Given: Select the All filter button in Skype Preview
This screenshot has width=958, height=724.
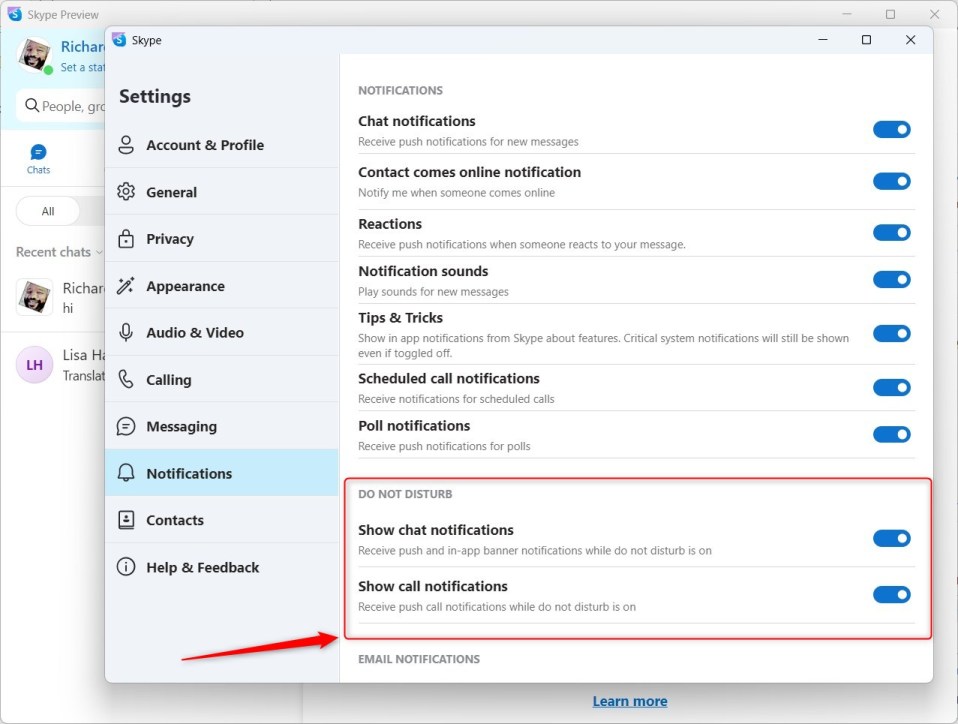Looking at the screenshot, I should coord(48,211).
